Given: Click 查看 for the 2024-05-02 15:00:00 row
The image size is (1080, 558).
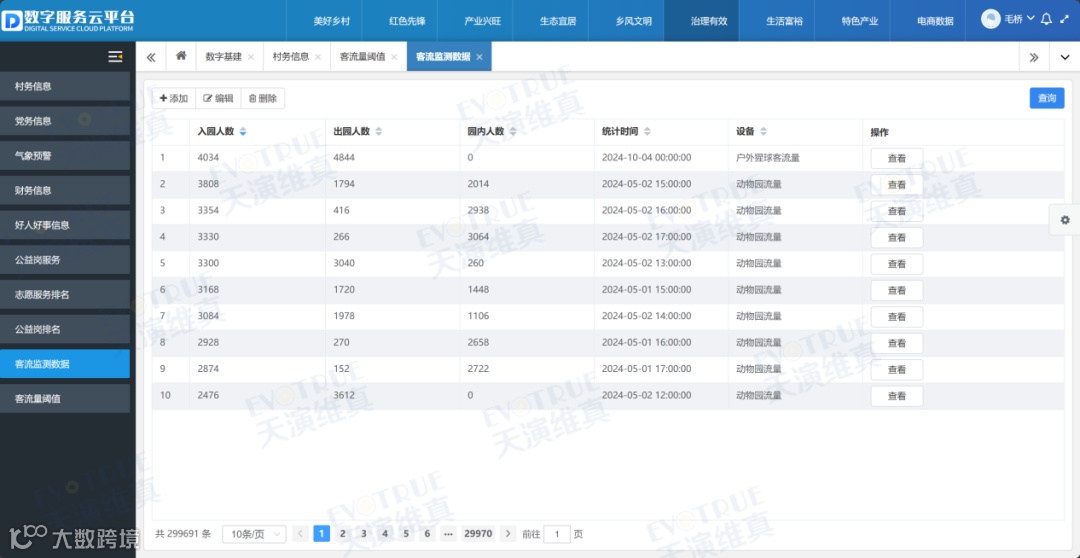Looking at the screenshot, I should [897, 185].
